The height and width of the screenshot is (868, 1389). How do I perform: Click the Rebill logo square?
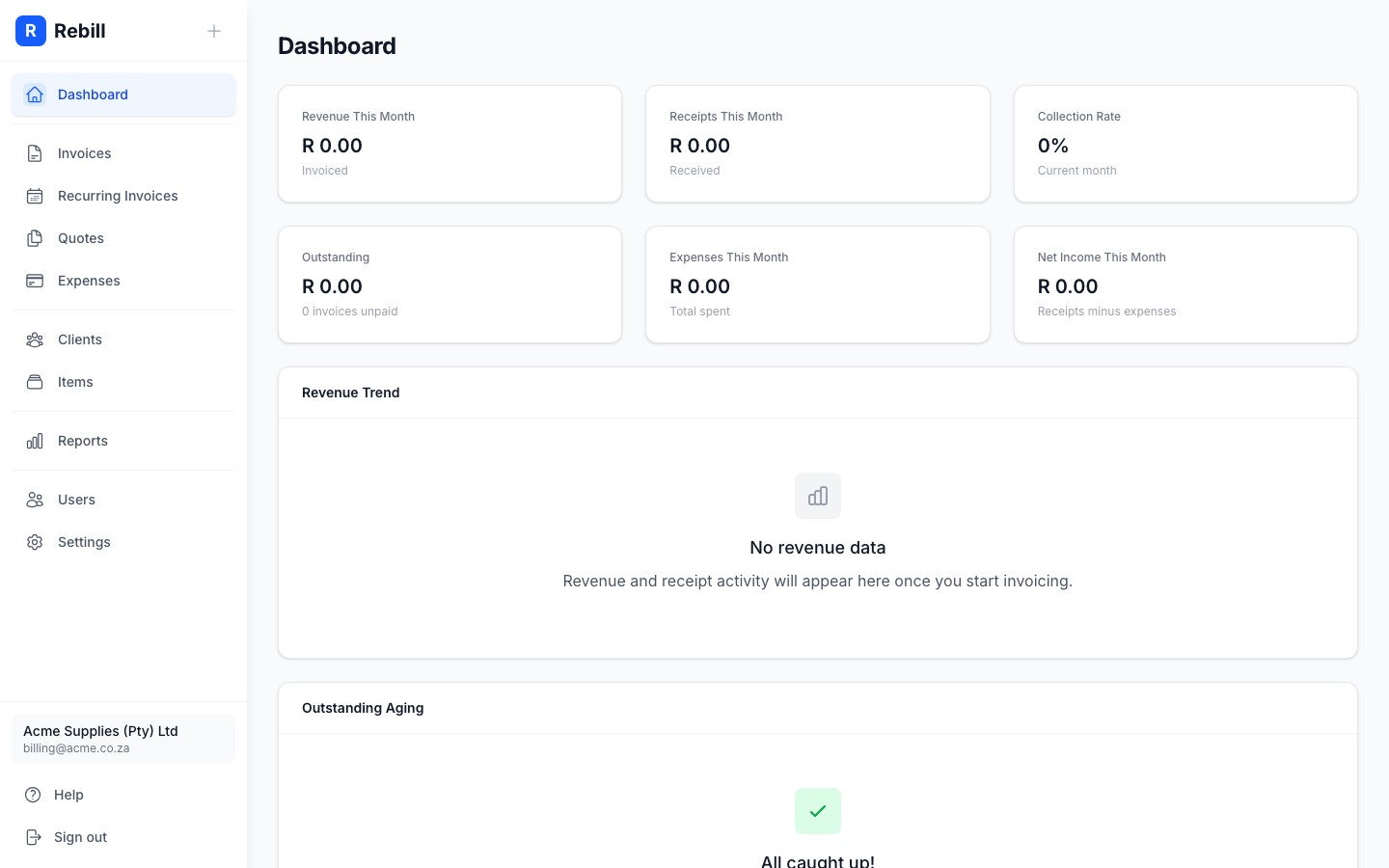31,31
